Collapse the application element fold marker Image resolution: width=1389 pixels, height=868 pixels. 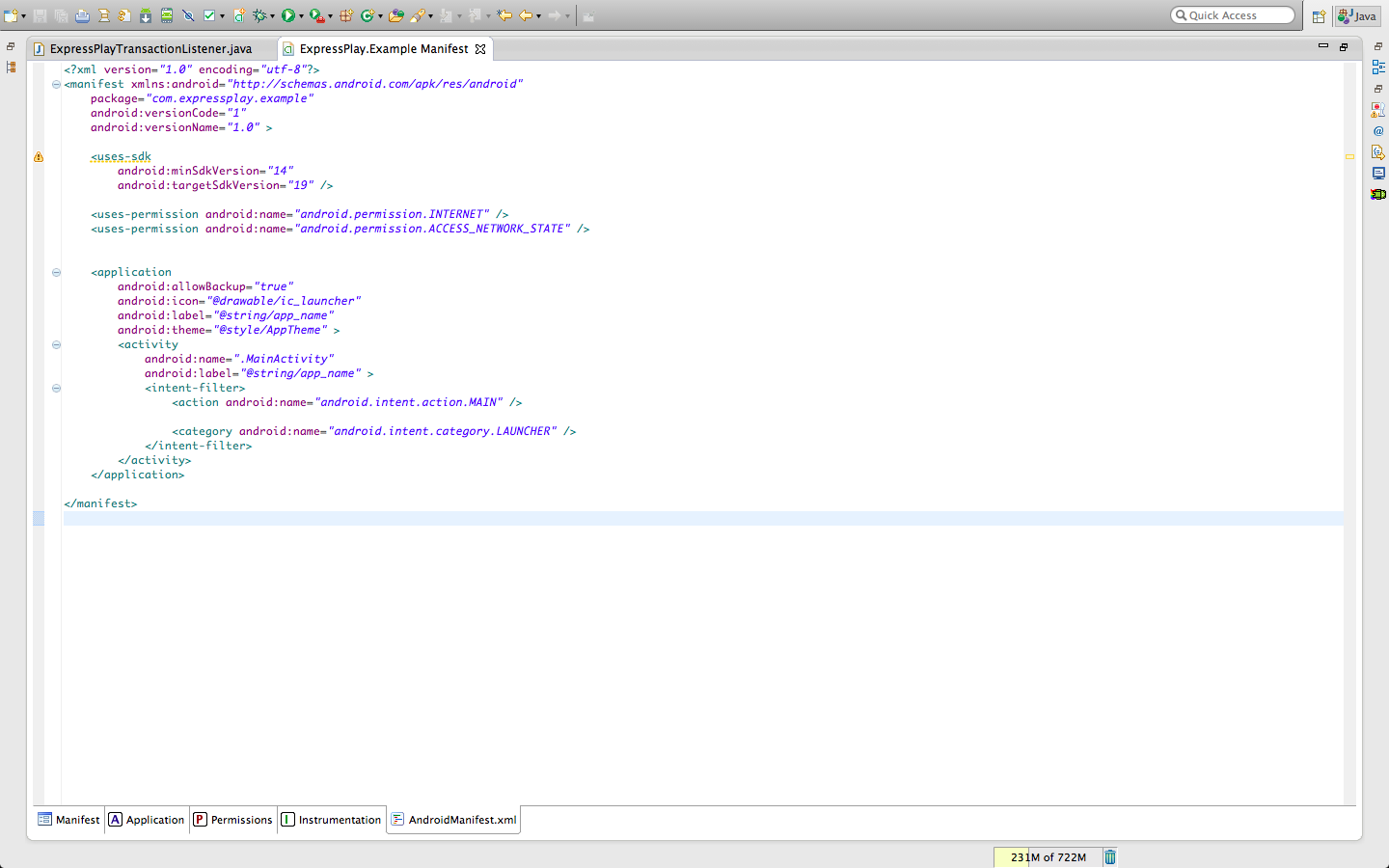56,273
